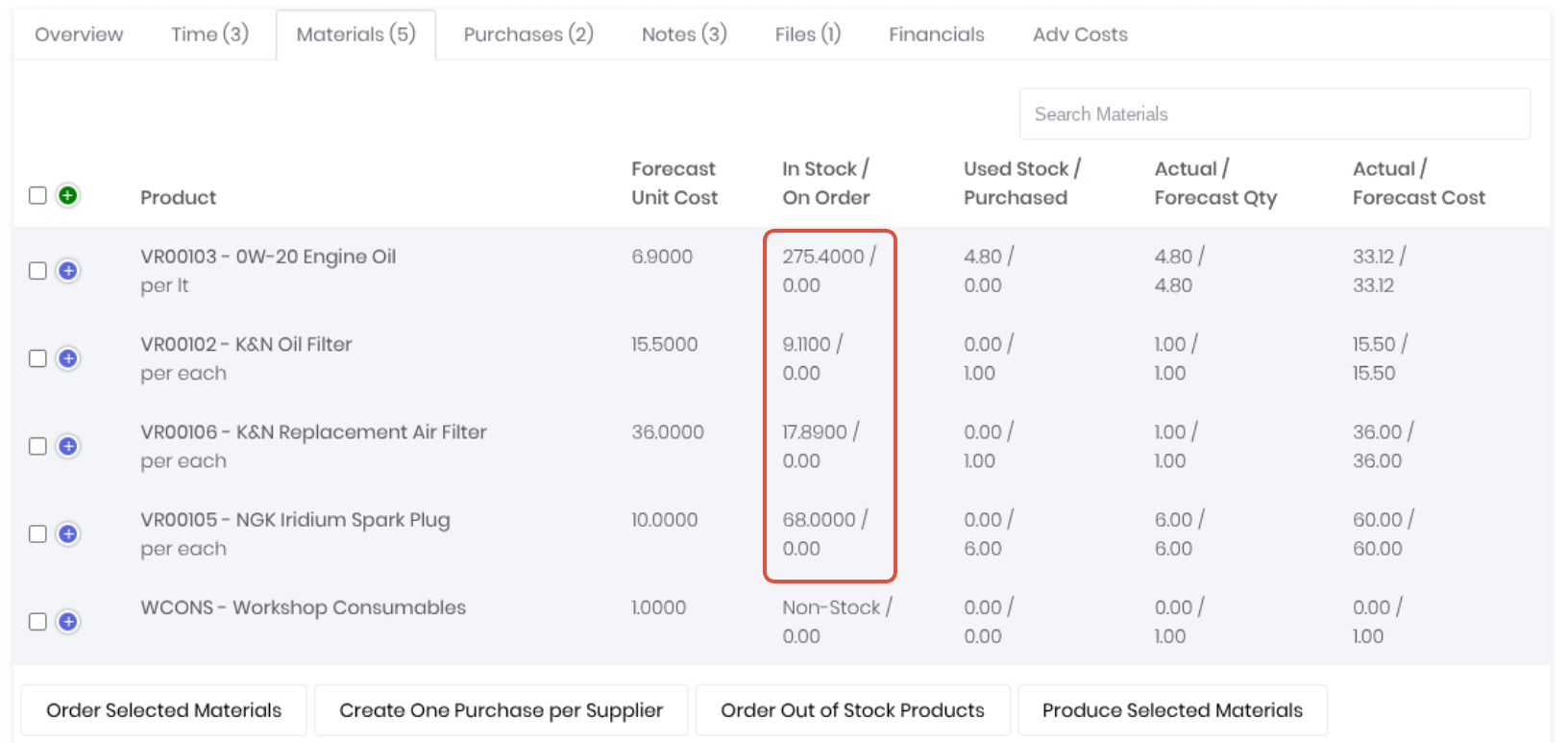
Task: Click the blue plus icon for Workshop Consumables
Action: [x=67, y=622]
